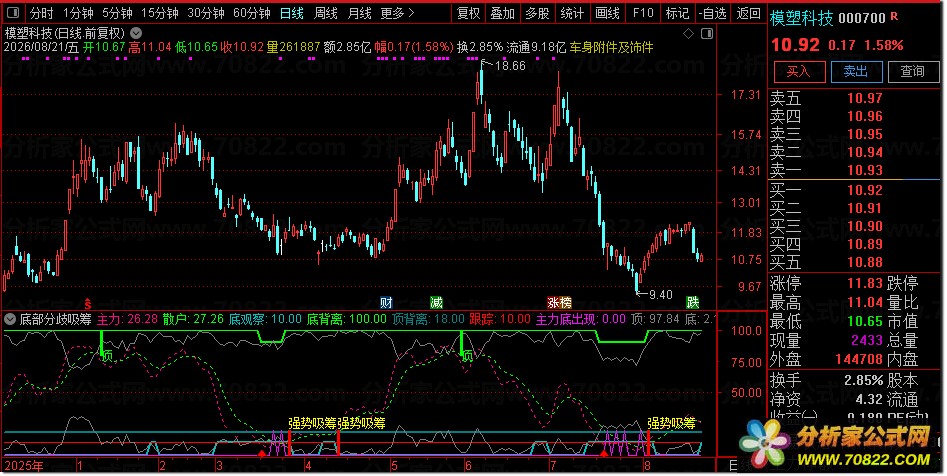Viewport: 947px width, 476px height.
Task: Click the 净资 value 4.32
Action: click(869, 399)
